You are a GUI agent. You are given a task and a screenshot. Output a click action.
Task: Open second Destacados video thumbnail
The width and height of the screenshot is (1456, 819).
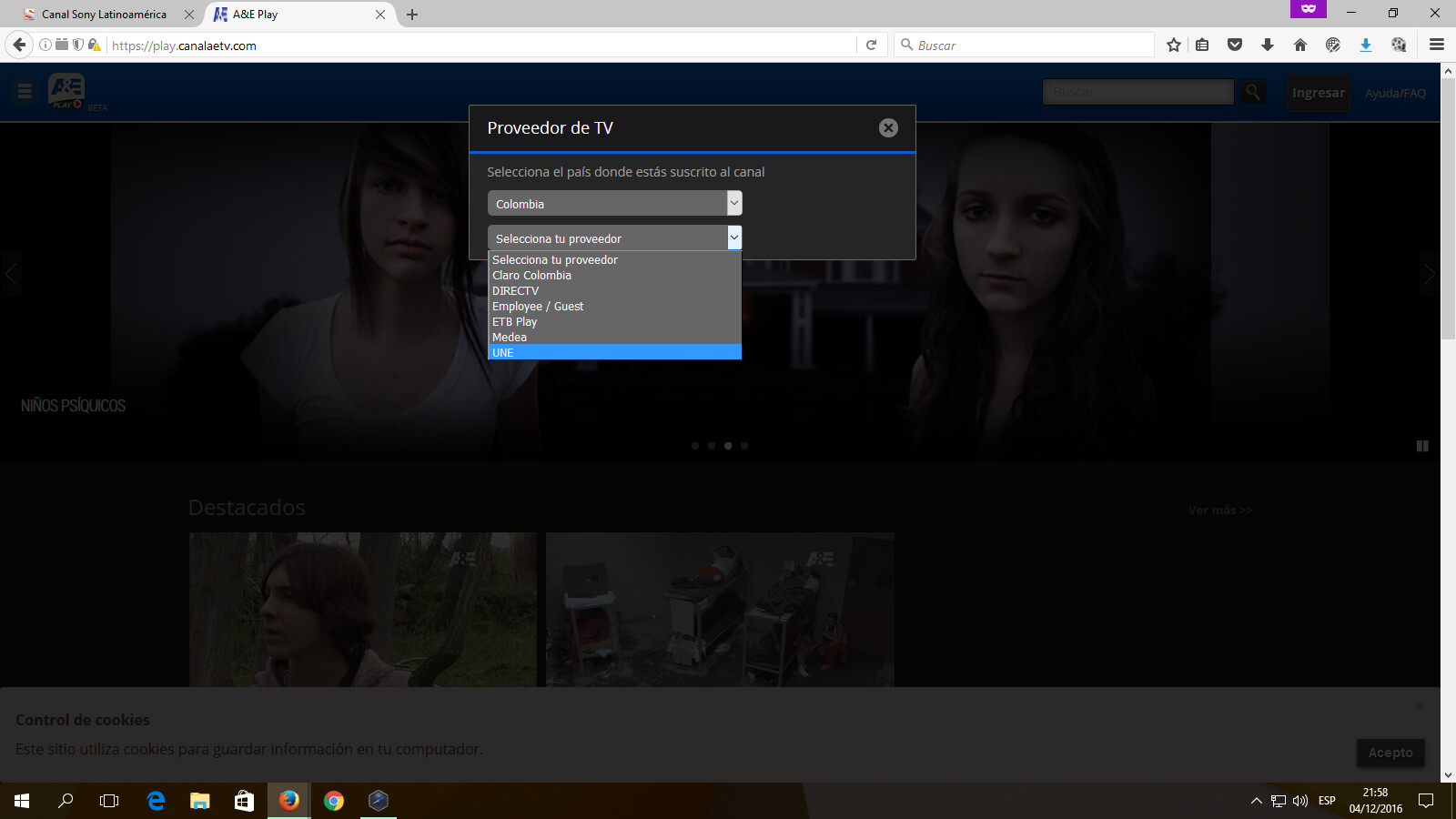pos(720,610)
